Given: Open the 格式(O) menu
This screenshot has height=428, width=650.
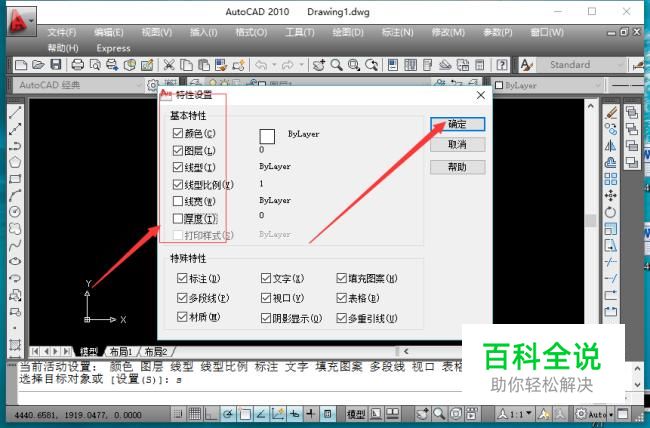Looking at the screenshot, I should point(251,32).
